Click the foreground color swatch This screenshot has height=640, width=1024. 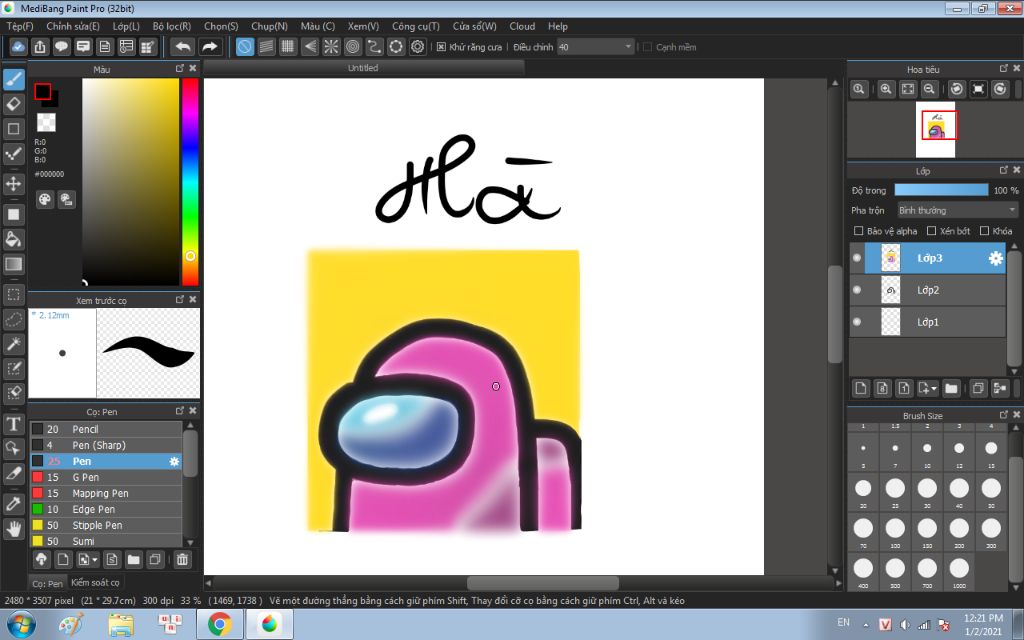(42, 91)
